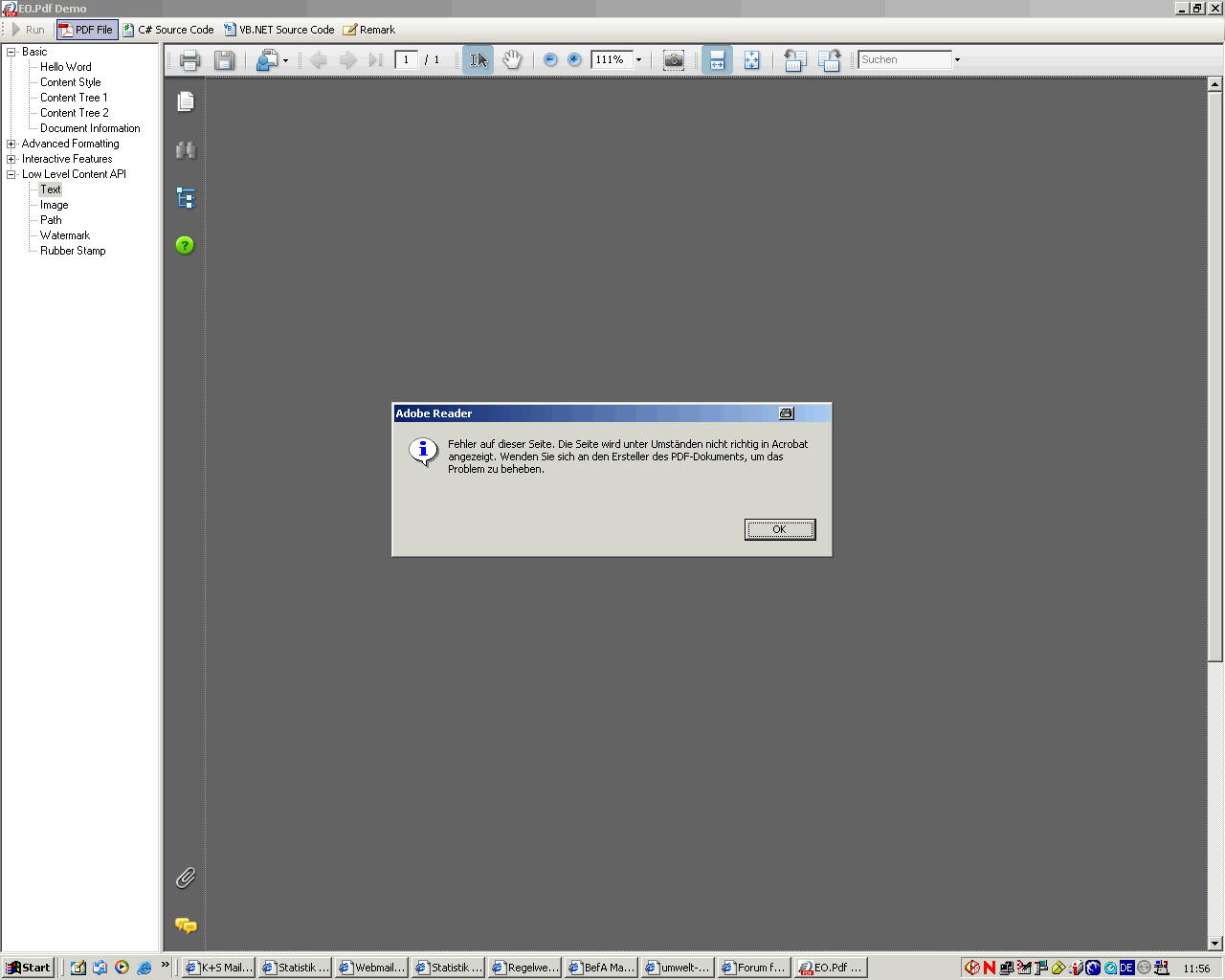
Task: Switch to Regelwe... taskbar window
Action: (x=524, y=968)
